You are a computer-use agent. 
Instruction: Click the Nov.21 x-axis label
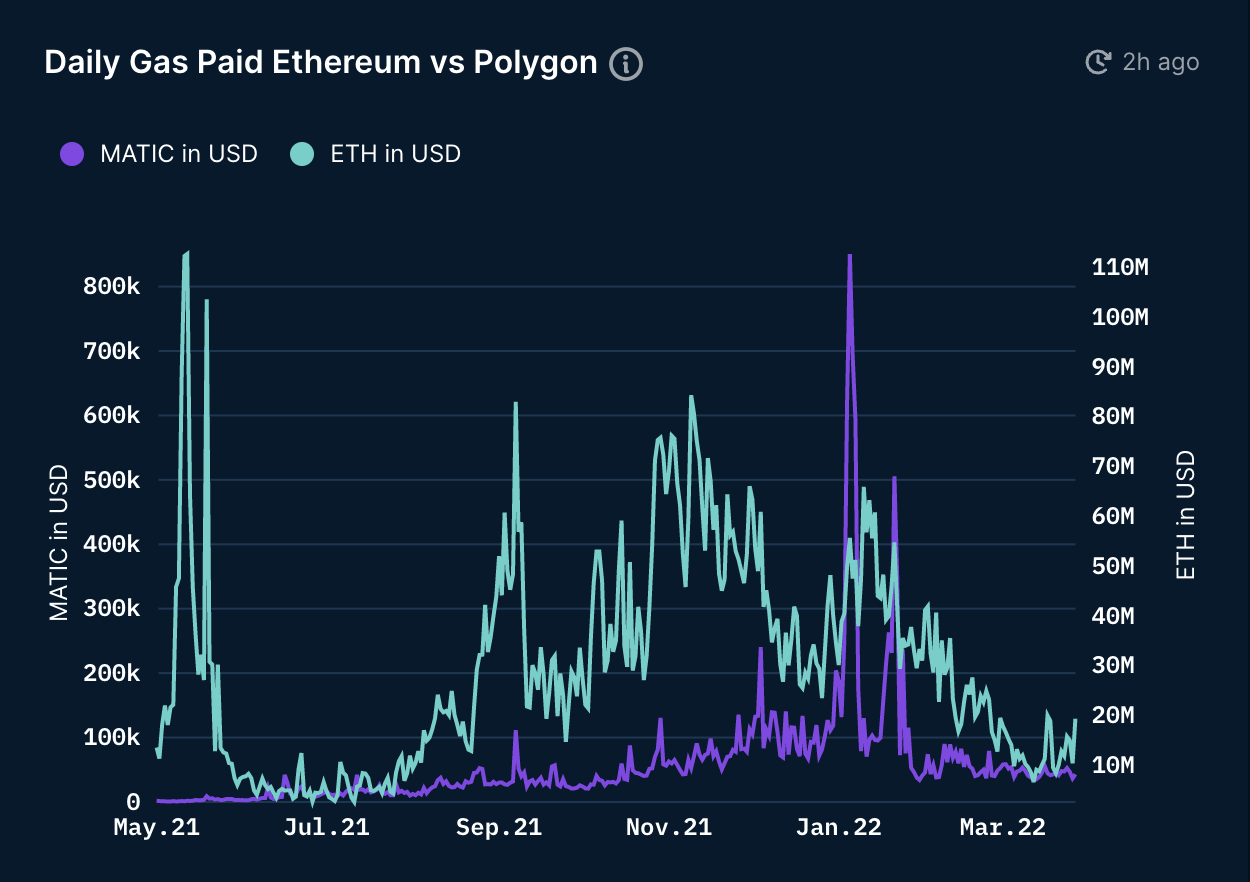(669, 827)
